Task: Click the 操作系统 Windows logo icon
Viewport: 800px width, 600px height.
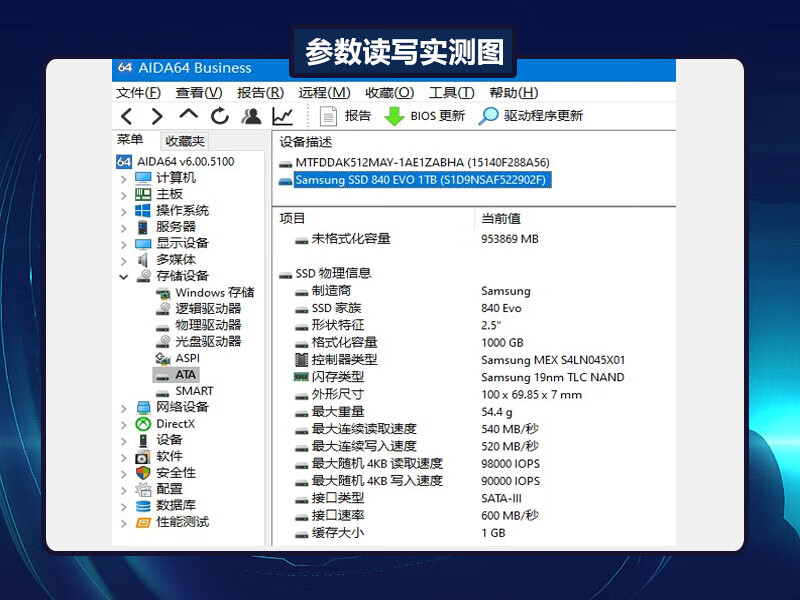Action: click(x=143, y=211)
